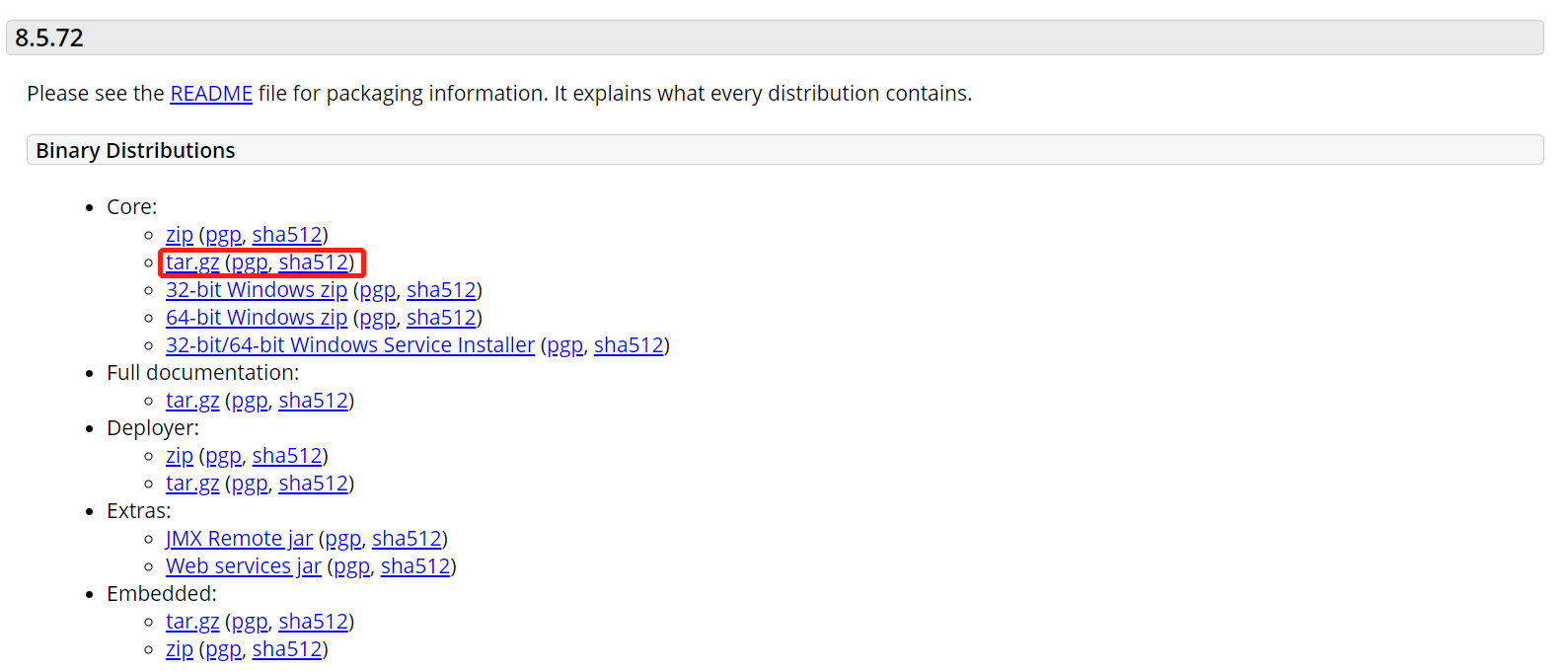1568x672 pixels.
Task: Open the pgp signature for Embedded zip
Action: [x=223, y=649]
